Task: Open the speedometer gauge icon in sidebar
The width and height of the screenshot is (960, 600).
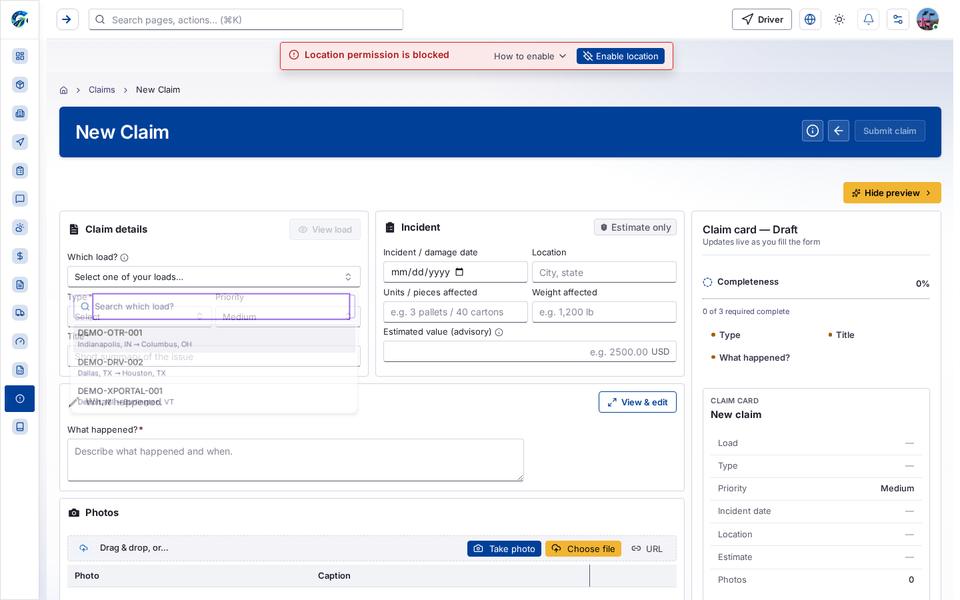Action: 20,342
